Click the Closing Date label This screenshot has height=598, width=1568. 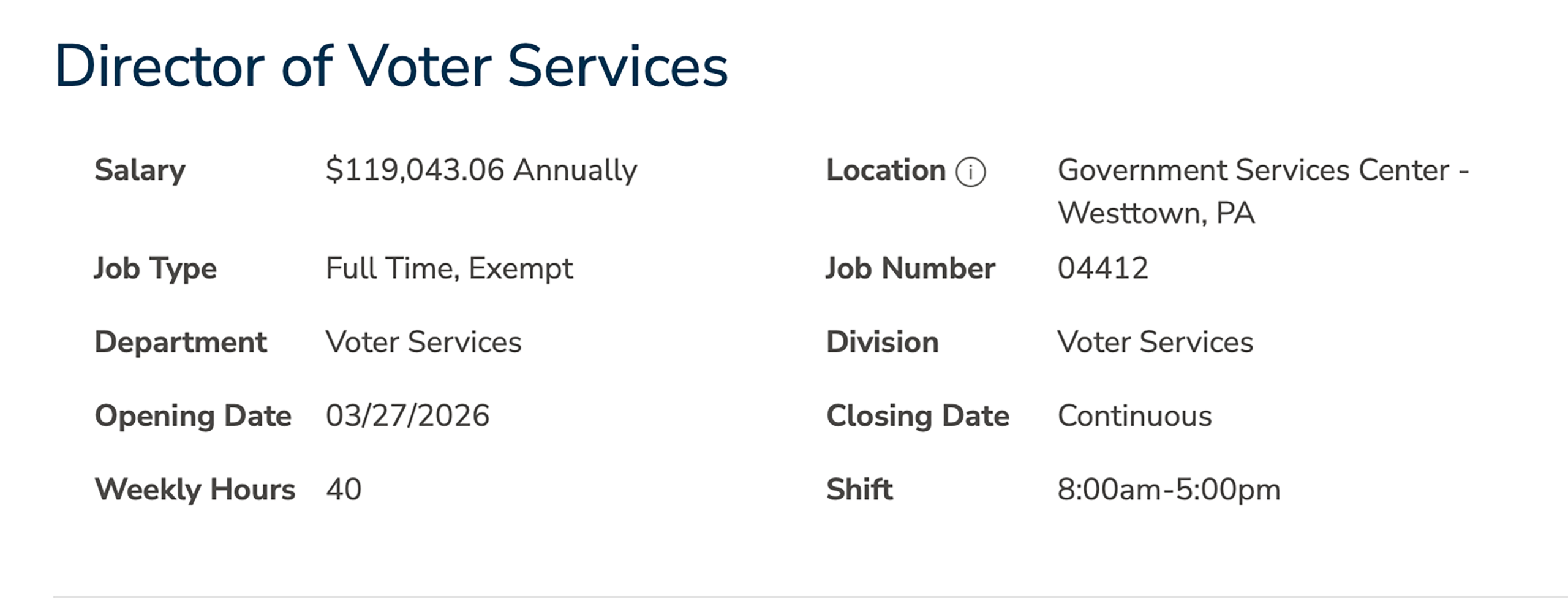click(918, 415)
